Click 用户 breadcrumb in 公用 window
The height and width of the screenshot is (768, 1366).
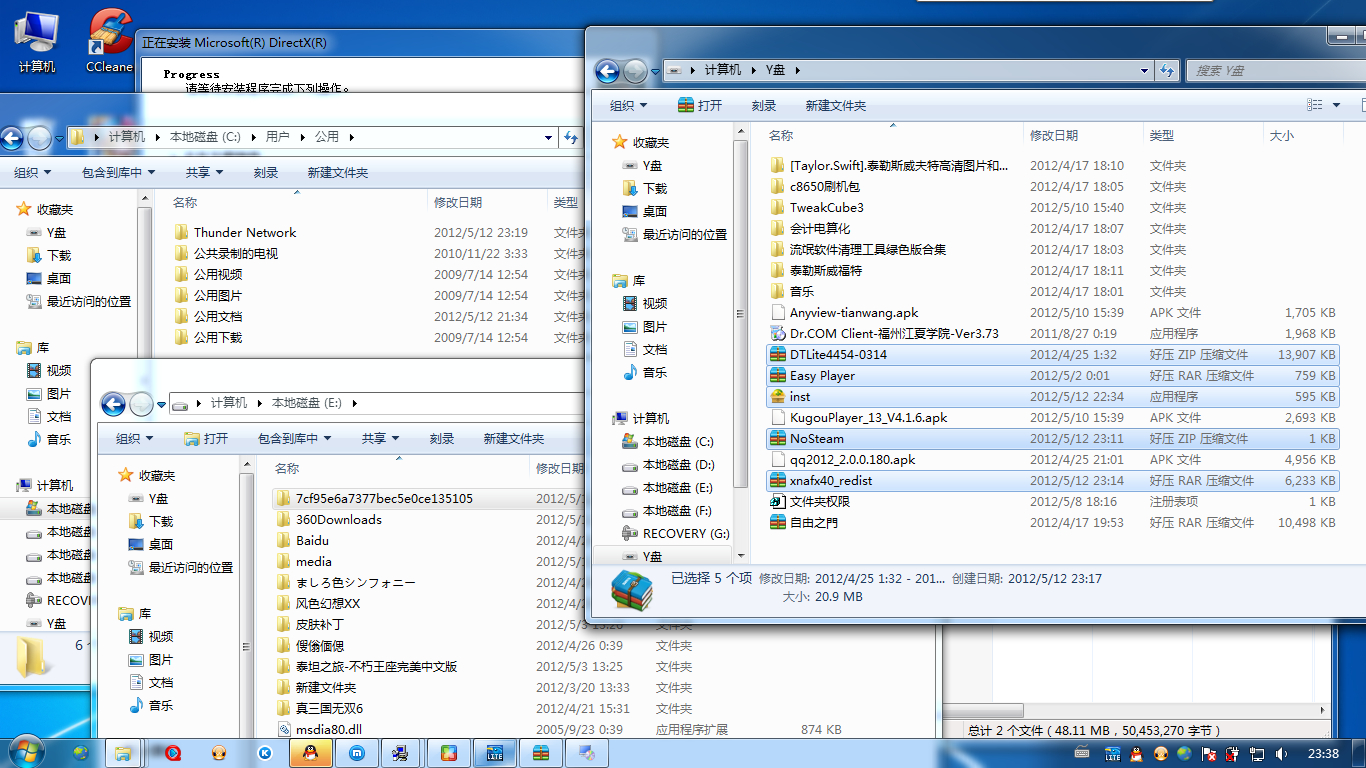[x=277, y=136]
